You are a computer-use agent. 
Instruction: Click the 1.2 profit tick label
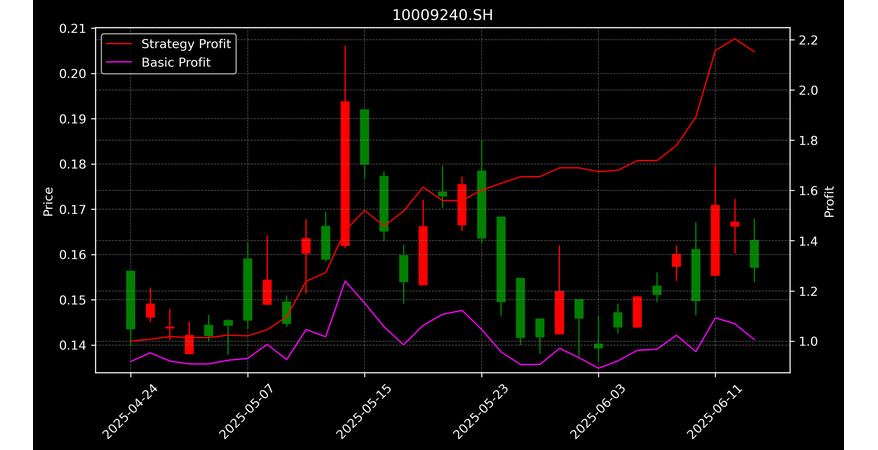808,292
